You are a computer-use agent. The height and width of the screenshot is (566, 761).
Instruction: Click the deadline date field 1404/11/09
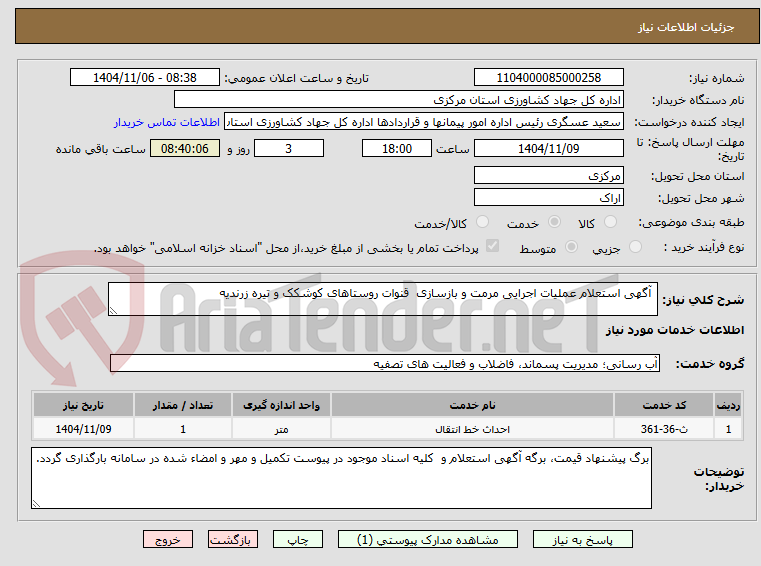coord(548,148)
